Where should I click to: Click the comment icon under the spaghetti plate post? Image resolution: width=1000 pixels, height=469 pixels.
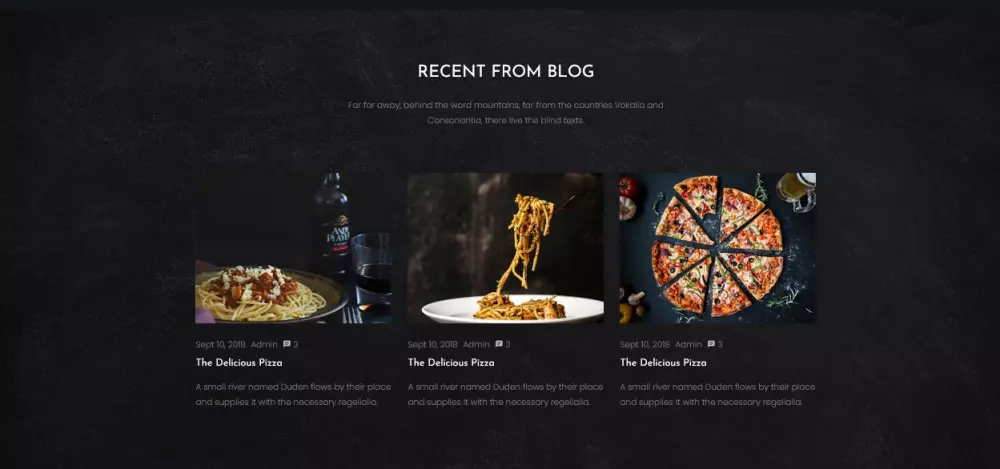tap(287, 344)
